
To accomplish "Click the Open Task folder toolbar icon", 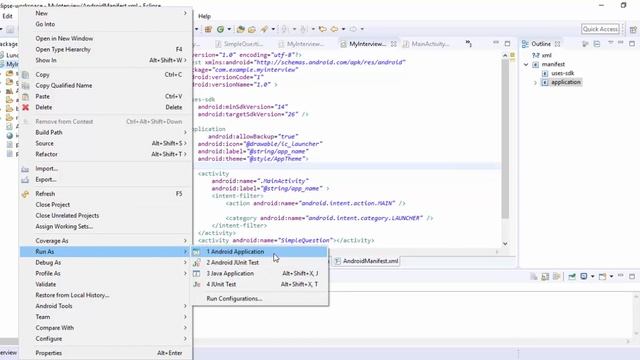I will click(252, 29).
